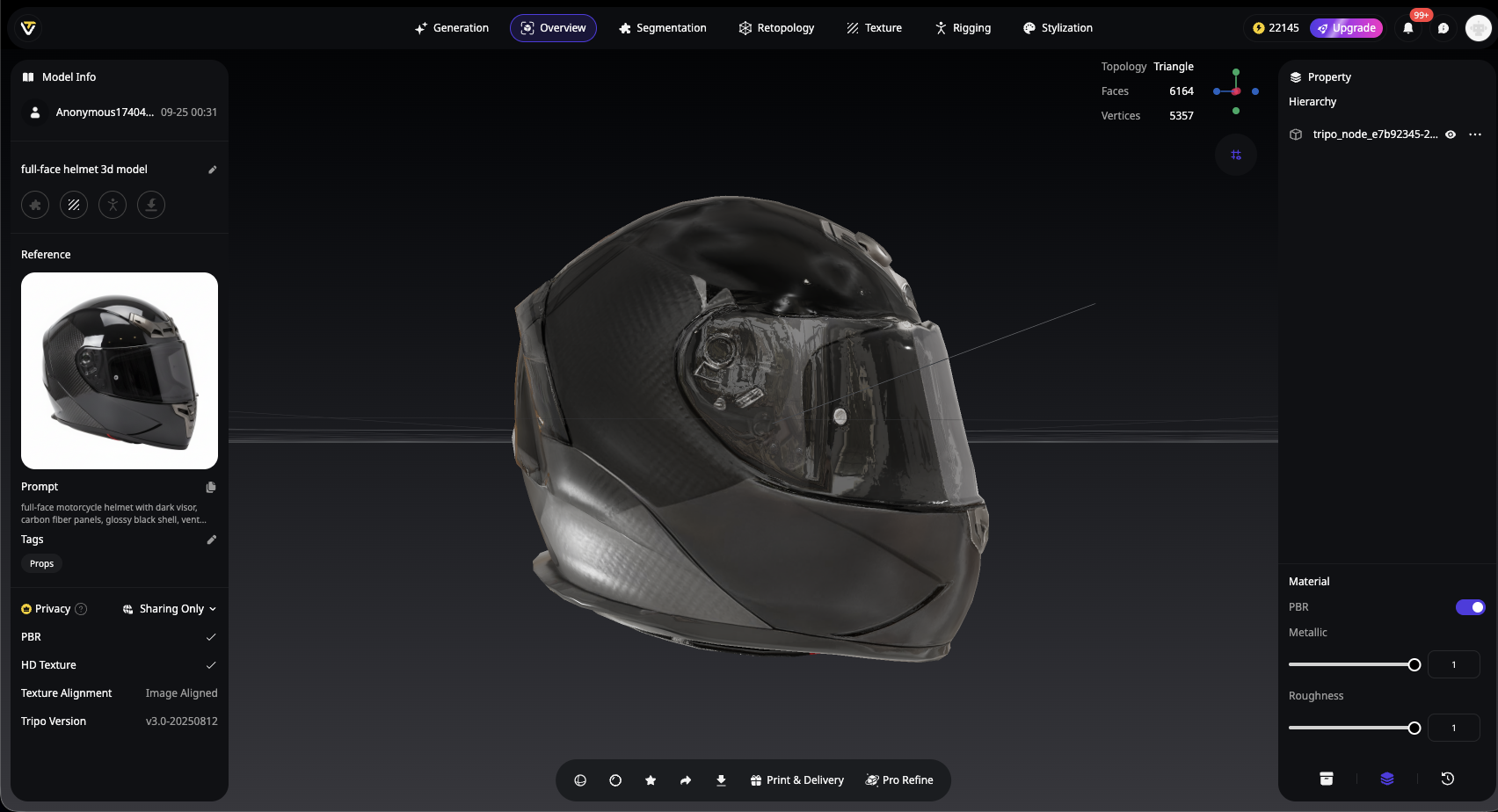Hide the tripo_node model with eye icon
The height and width of the screenshot is (812, 1498).
1451,134
